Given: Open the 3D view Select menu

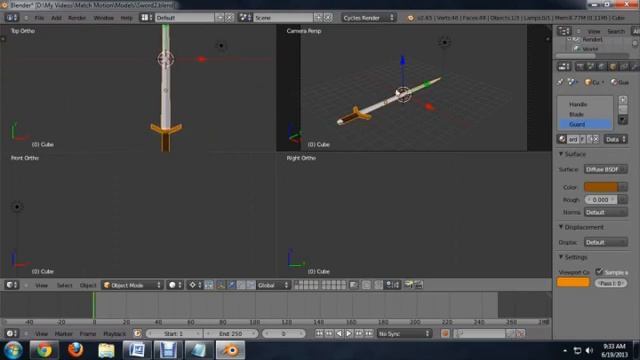Looking at the screenshot, I should pyautogui.click(x=64, y=285).
